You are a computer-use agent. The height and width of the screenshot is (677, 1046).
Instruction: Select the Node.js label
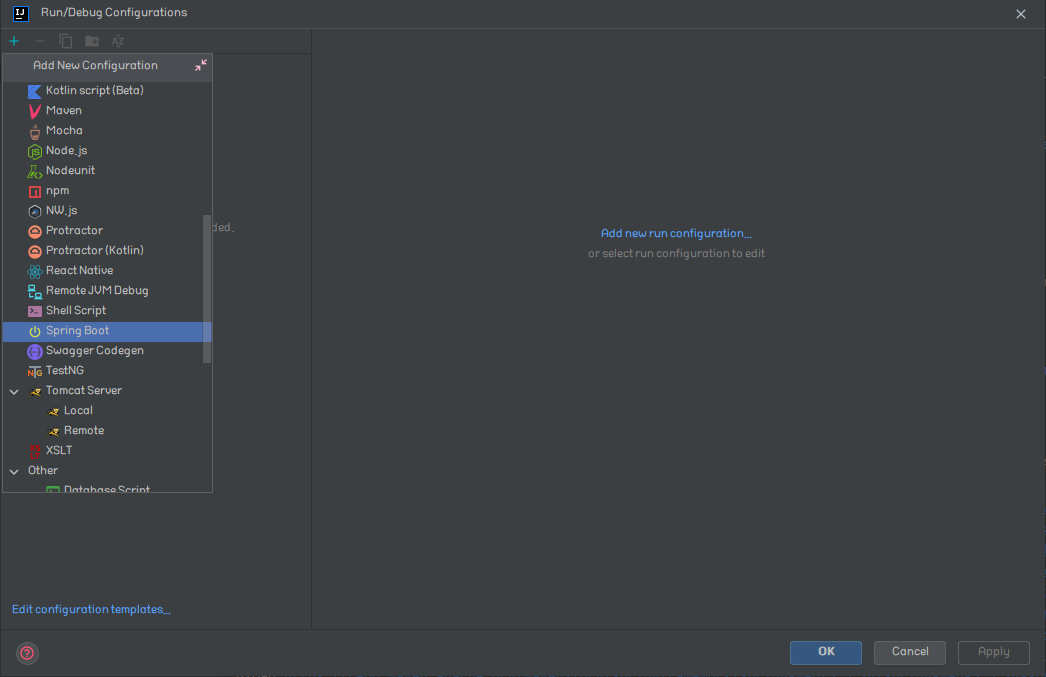click(67, 151)
